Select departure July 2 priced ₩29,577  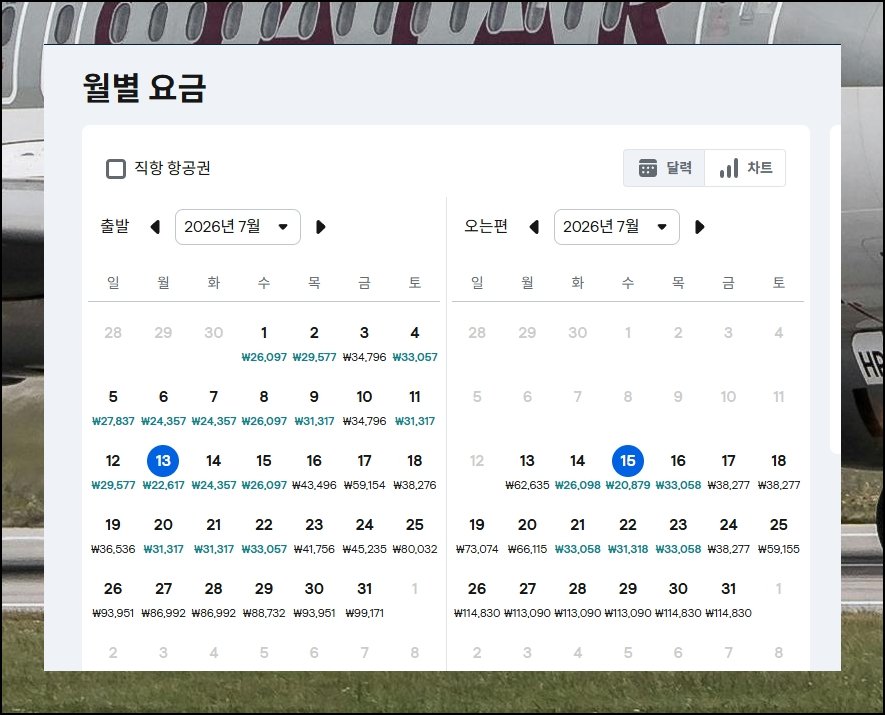pos(314,343)
